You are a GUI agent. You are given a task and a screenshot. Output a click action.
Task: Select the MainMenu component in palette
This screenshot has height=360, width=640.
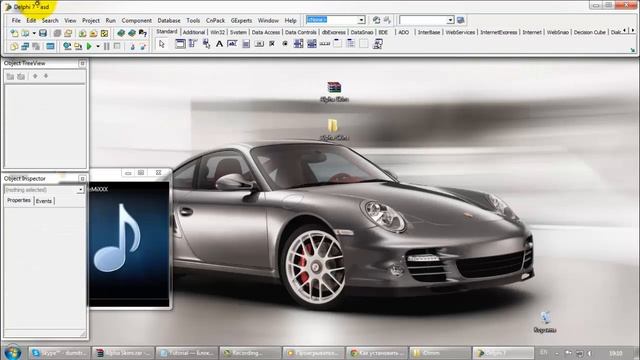[193, 44]
